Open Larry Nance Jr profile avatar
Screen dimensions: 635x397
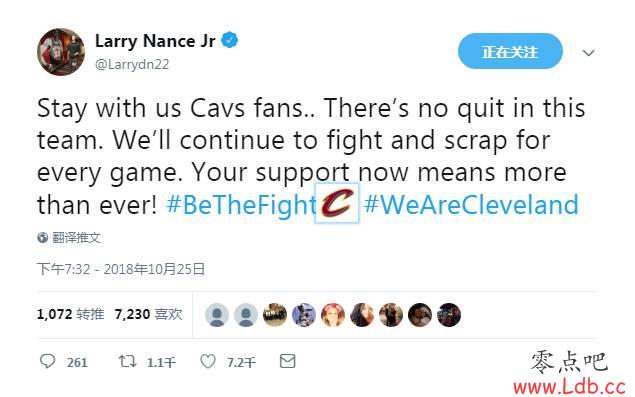pyautogui.click(x=61, y=52)
